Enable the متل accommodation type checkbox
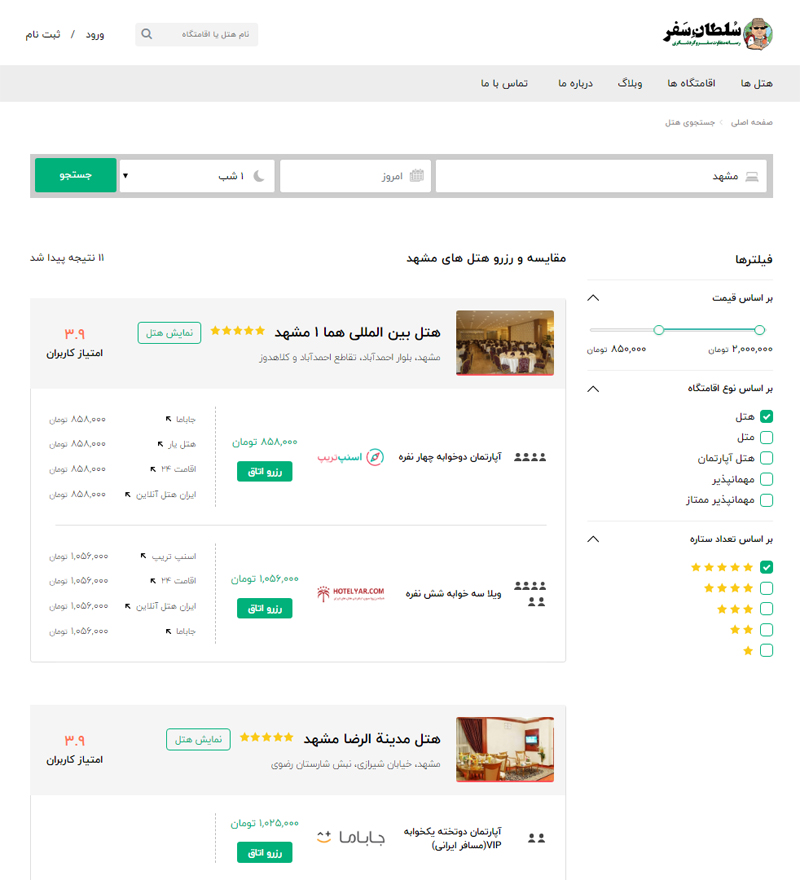This screenshot has height=880, width=800. click(765, 438)
